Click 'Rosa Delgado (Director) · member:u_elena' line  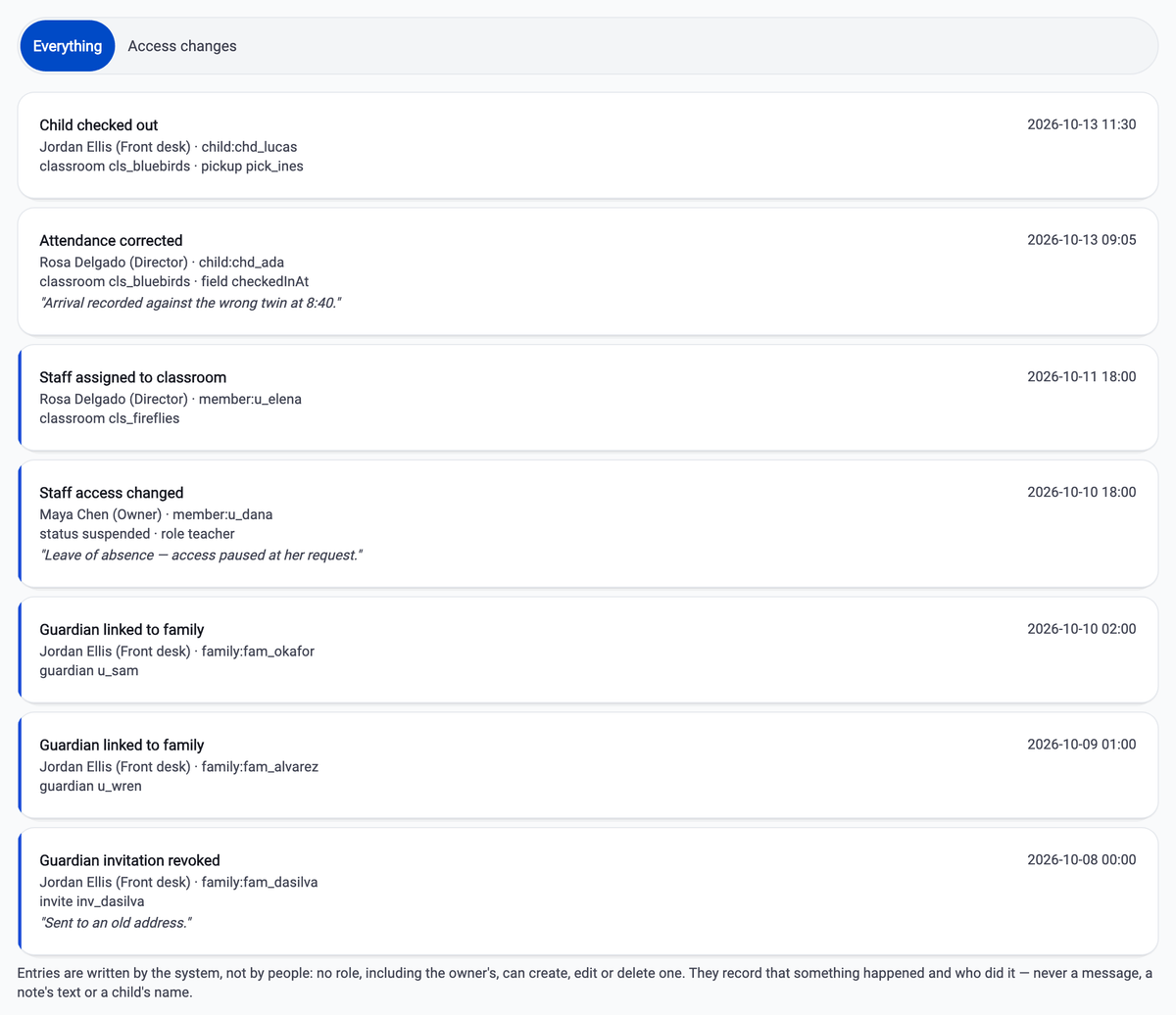click(171, 400)
